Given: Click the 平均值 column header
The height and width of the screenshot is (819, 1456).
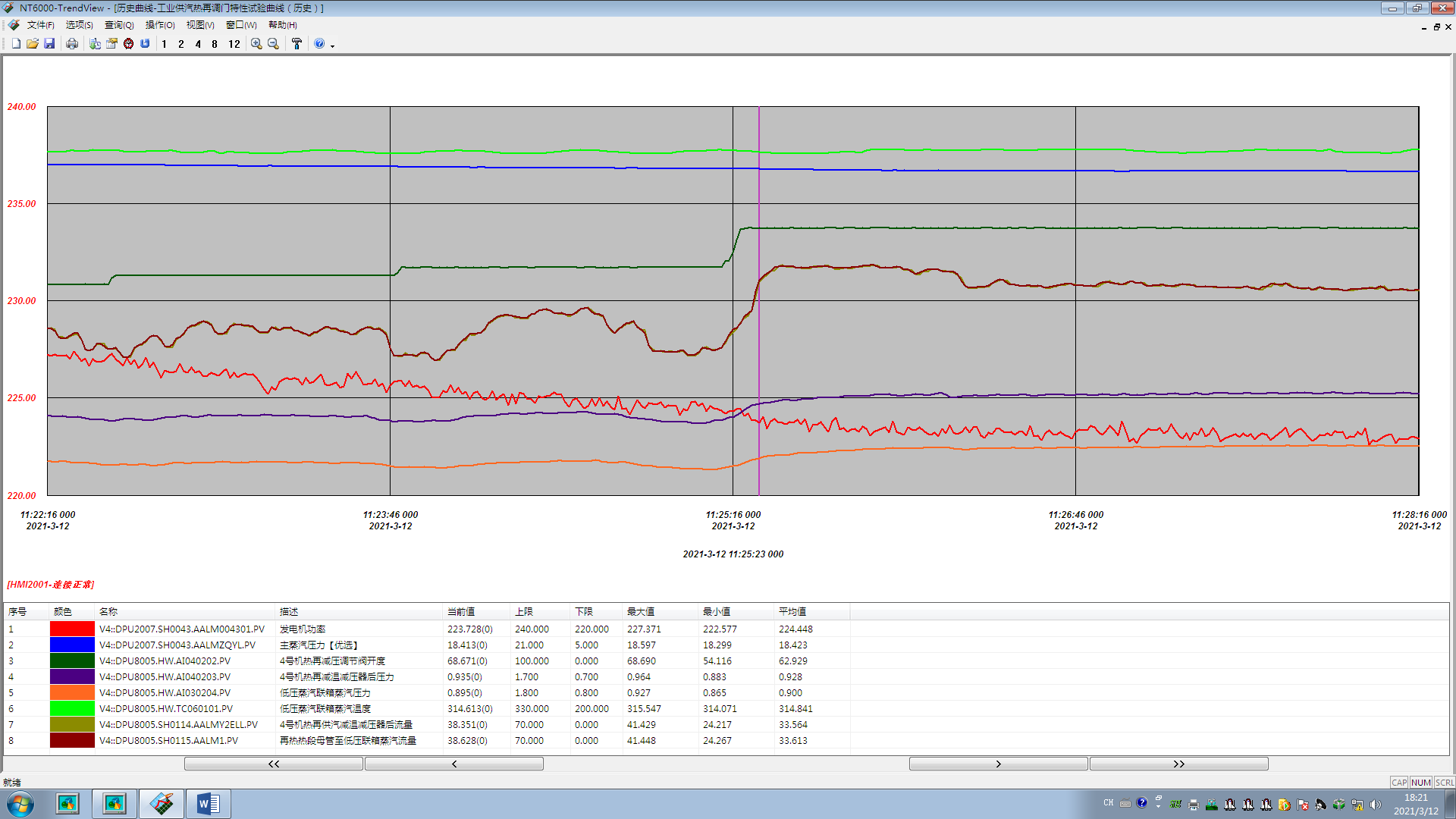Looking at the screenshot, I should [811, 611].
